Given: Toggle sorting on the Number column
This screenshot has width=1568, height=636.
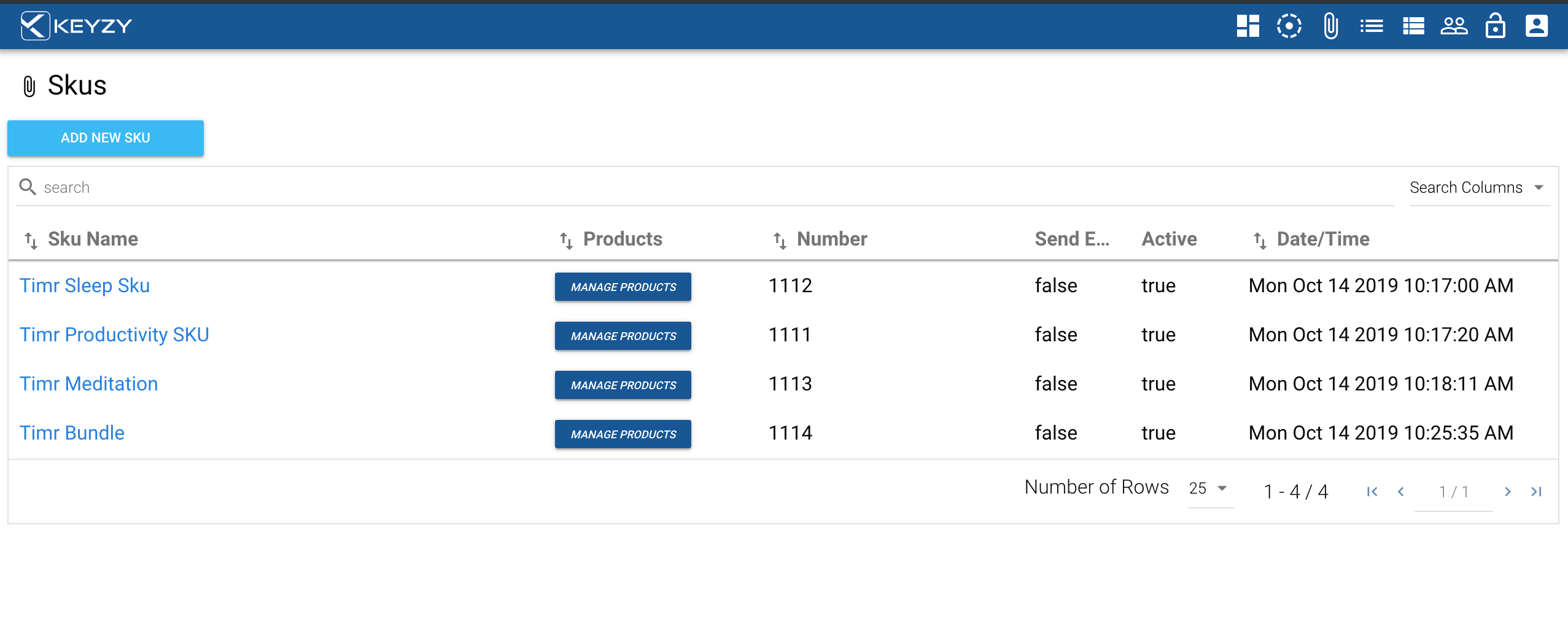Looking at the screenshot, I should [x=779, y=239].
